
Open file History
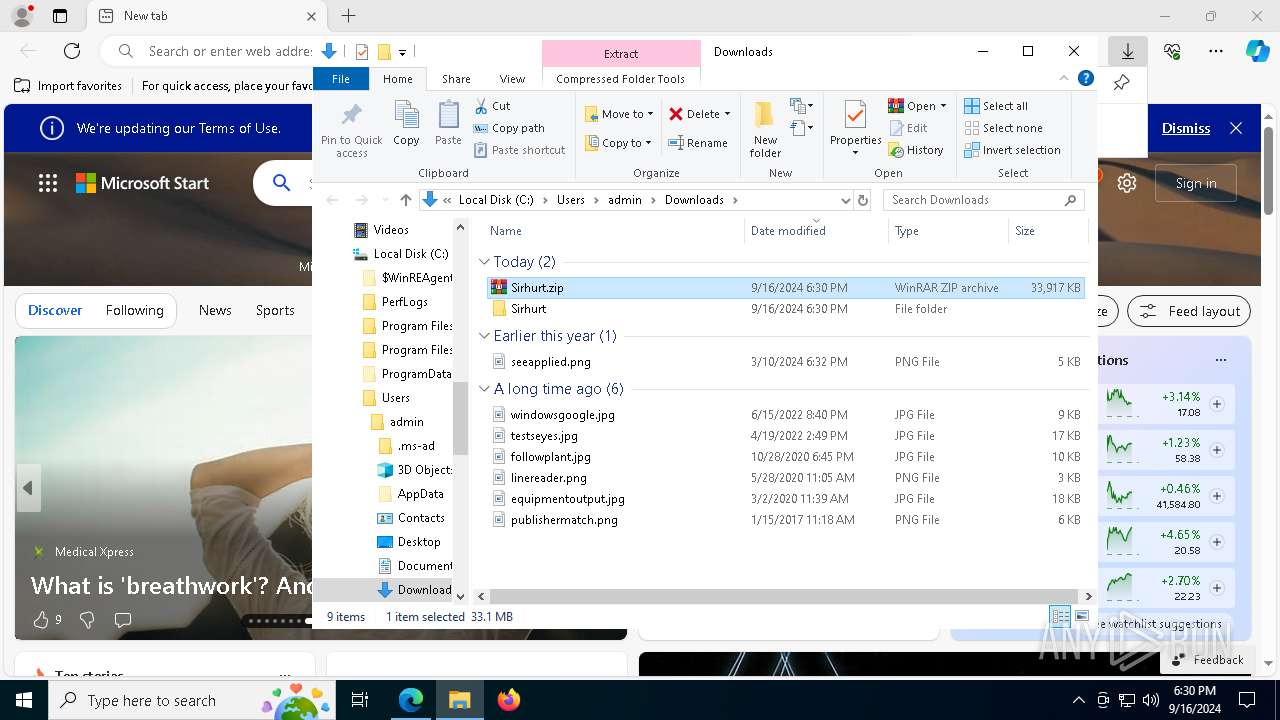[x=916, y=150]
